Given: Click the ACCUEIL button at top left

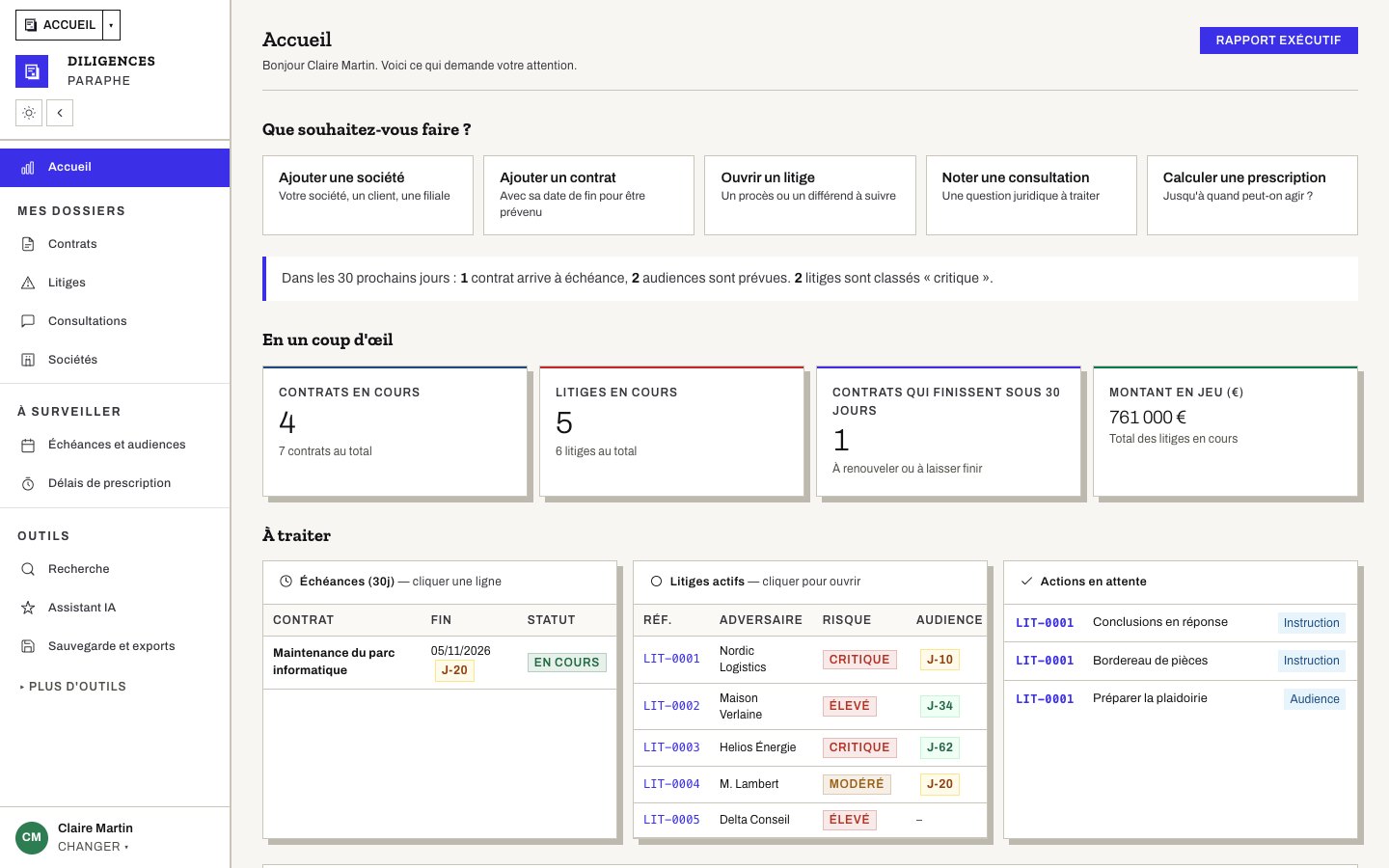Looking at the screenshot, I should tap(60, 25).
